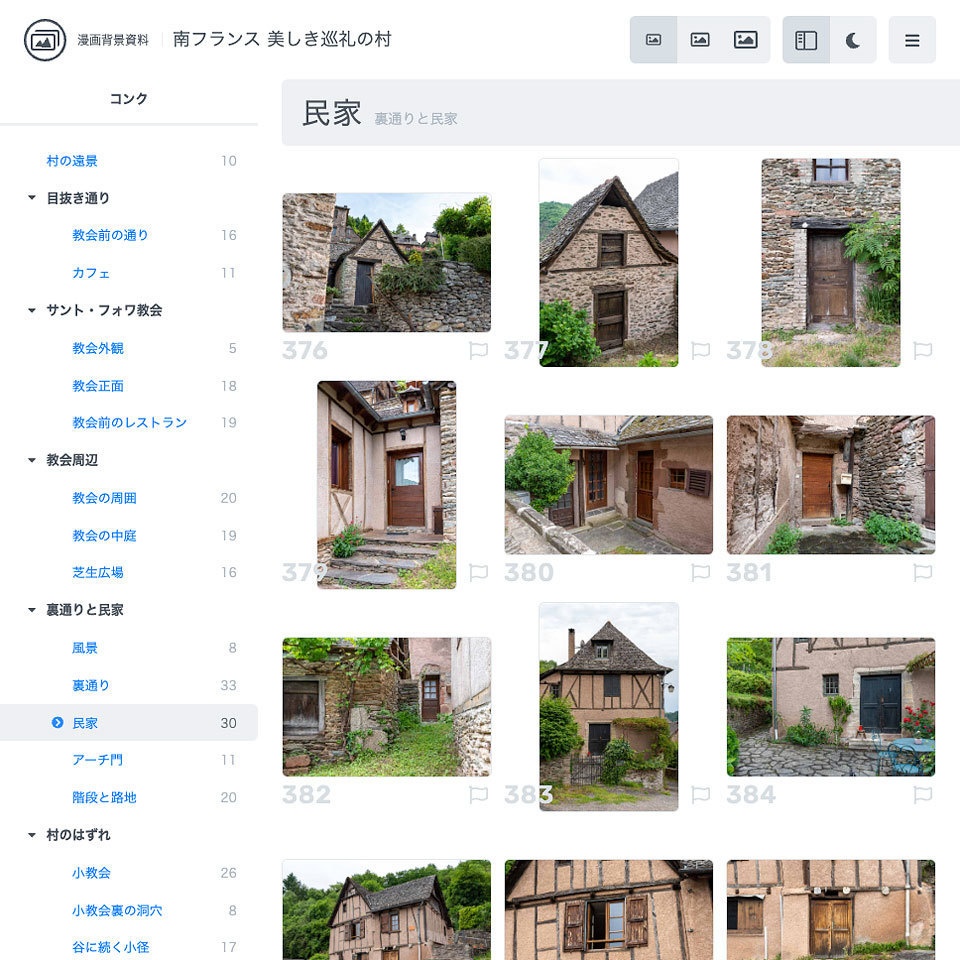Screen dimensions: 960x960
Task: Select the smallest thumbnail size view
Action: [x=654, y=39]
